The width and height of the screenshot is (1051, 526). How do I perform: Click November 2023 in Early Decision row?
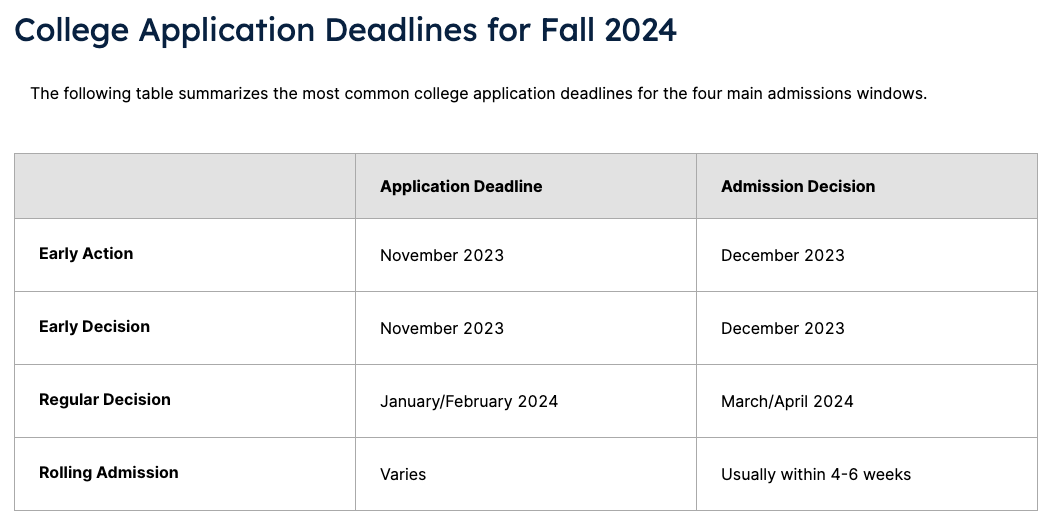coord(442,328)
